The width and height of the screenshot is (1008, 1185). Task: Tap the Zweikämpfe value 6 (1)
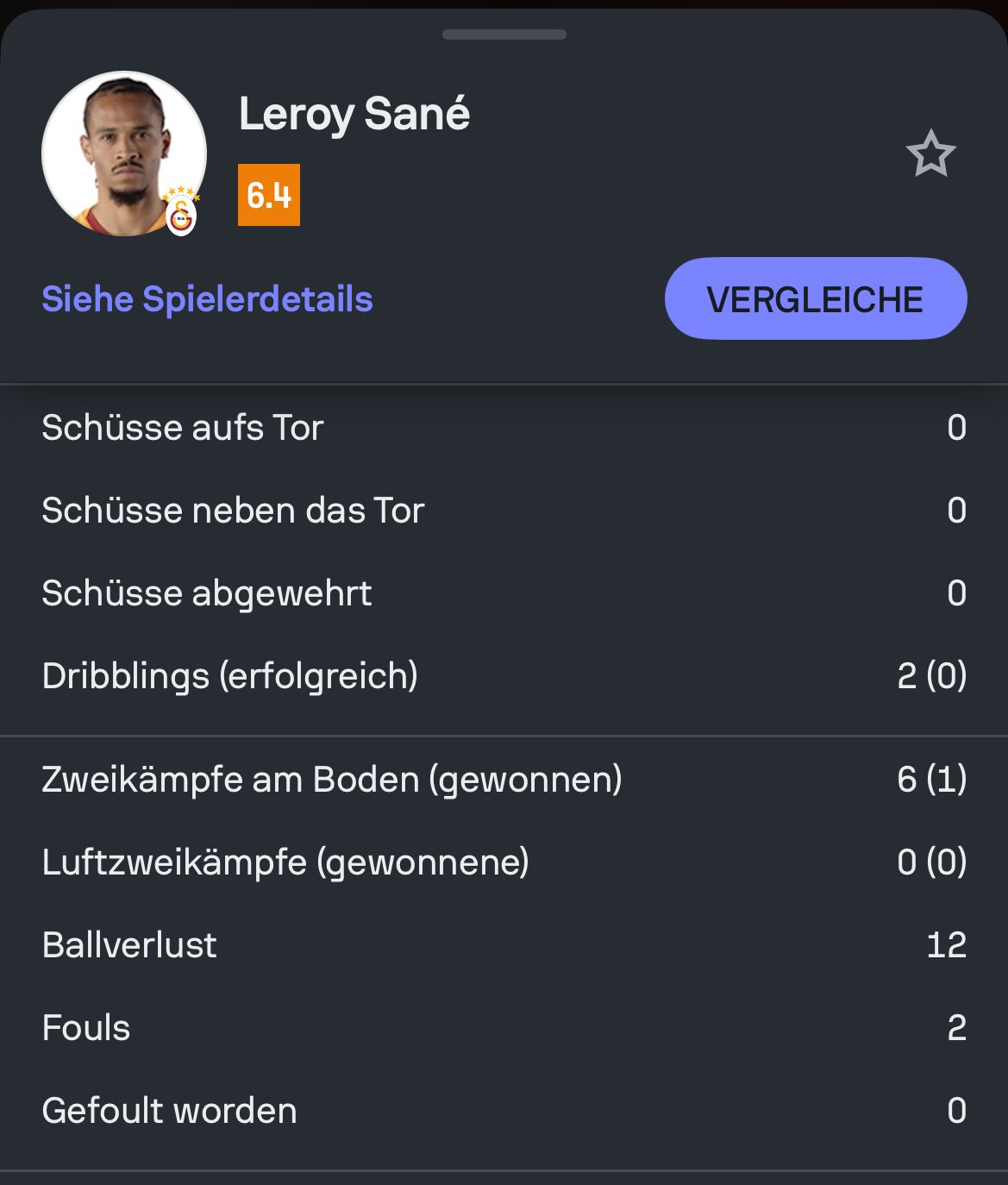(932, 780)
